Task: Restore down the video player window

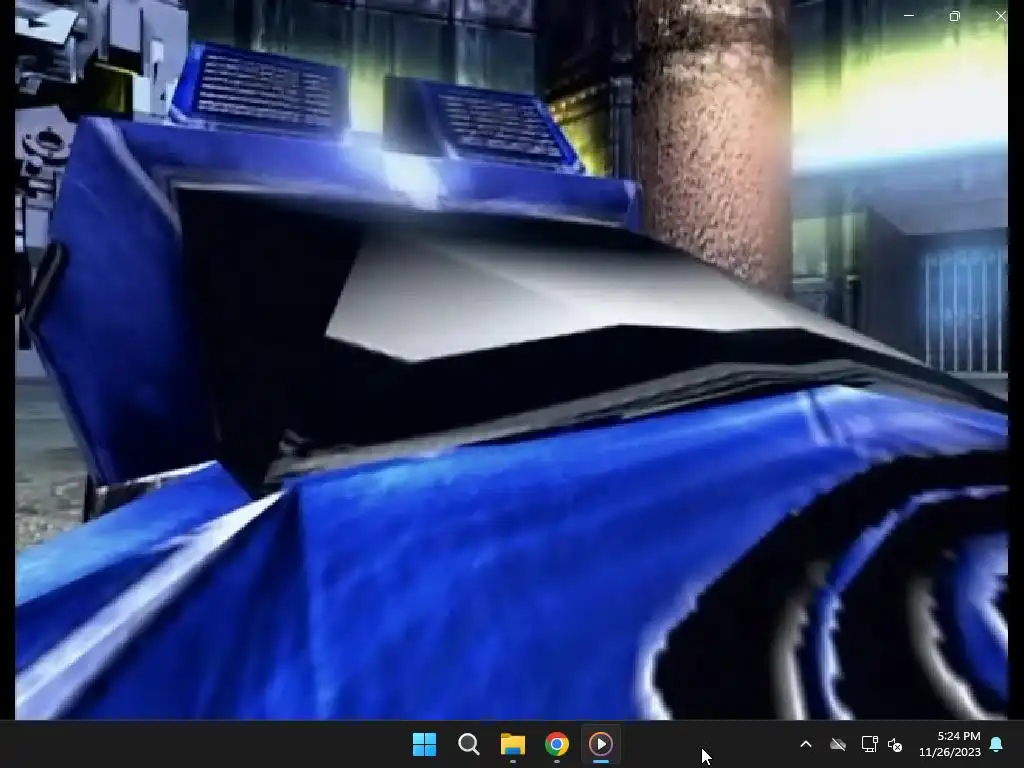Action: pyautogui.click(x=954, y=16)
